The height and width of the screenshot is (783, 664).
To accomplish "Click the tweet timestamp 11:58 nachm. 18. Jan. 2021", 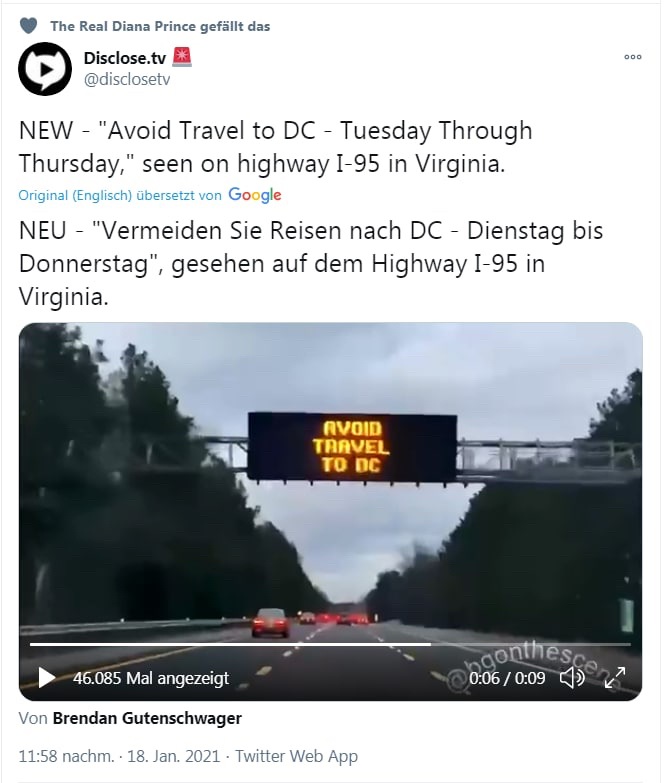I will tap(119, 756).
